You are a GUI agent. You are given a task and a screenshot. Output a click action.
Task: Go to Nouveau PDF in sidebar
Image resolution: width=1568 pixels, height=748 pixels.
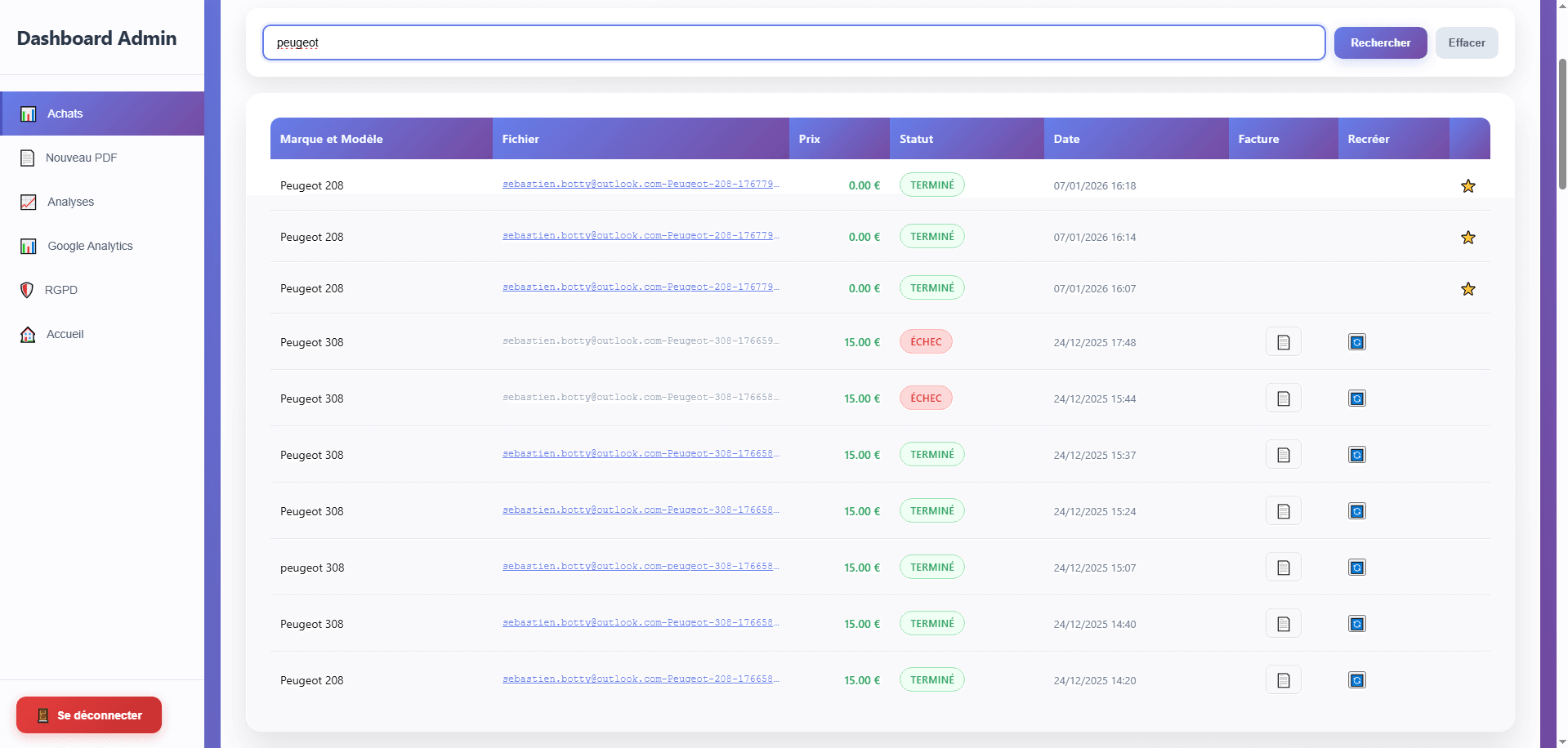[102, 158]
